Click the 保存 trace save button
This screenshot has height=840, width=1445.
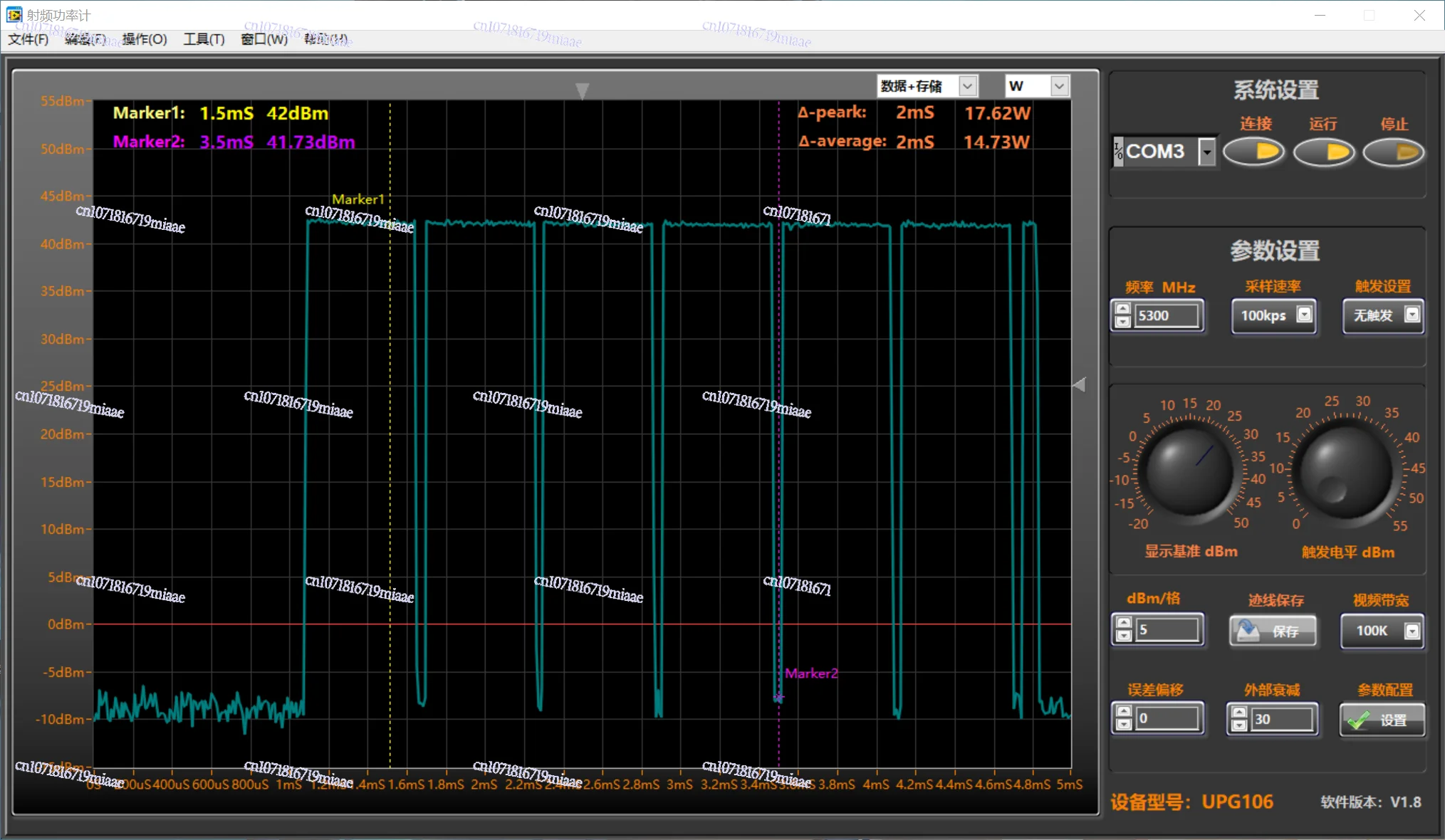pyautogui.click(x=1273, y=631)
